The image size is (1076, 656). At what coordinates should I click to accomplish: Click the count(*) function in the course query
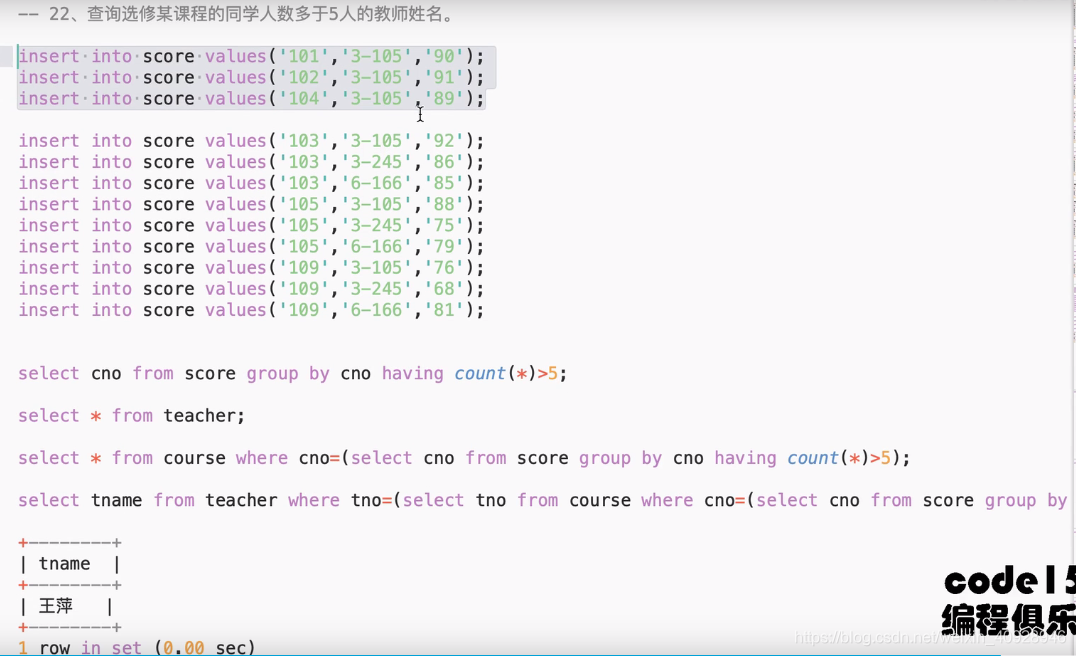coord(828,458)
